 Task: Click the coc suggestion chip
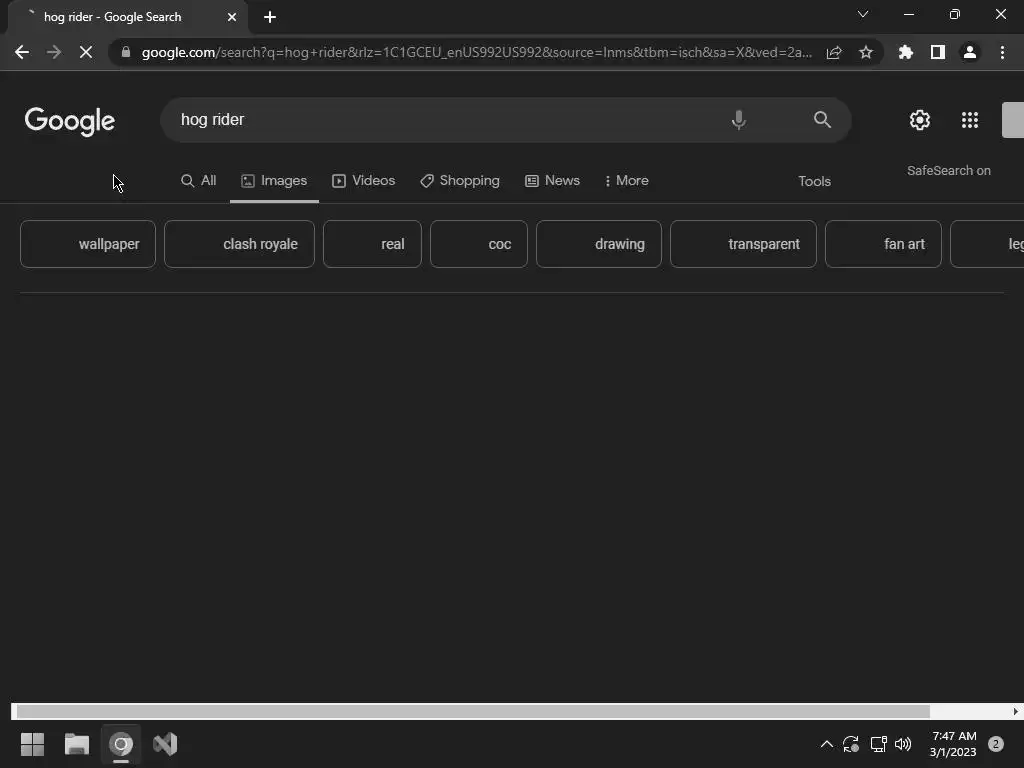[479, 244]
